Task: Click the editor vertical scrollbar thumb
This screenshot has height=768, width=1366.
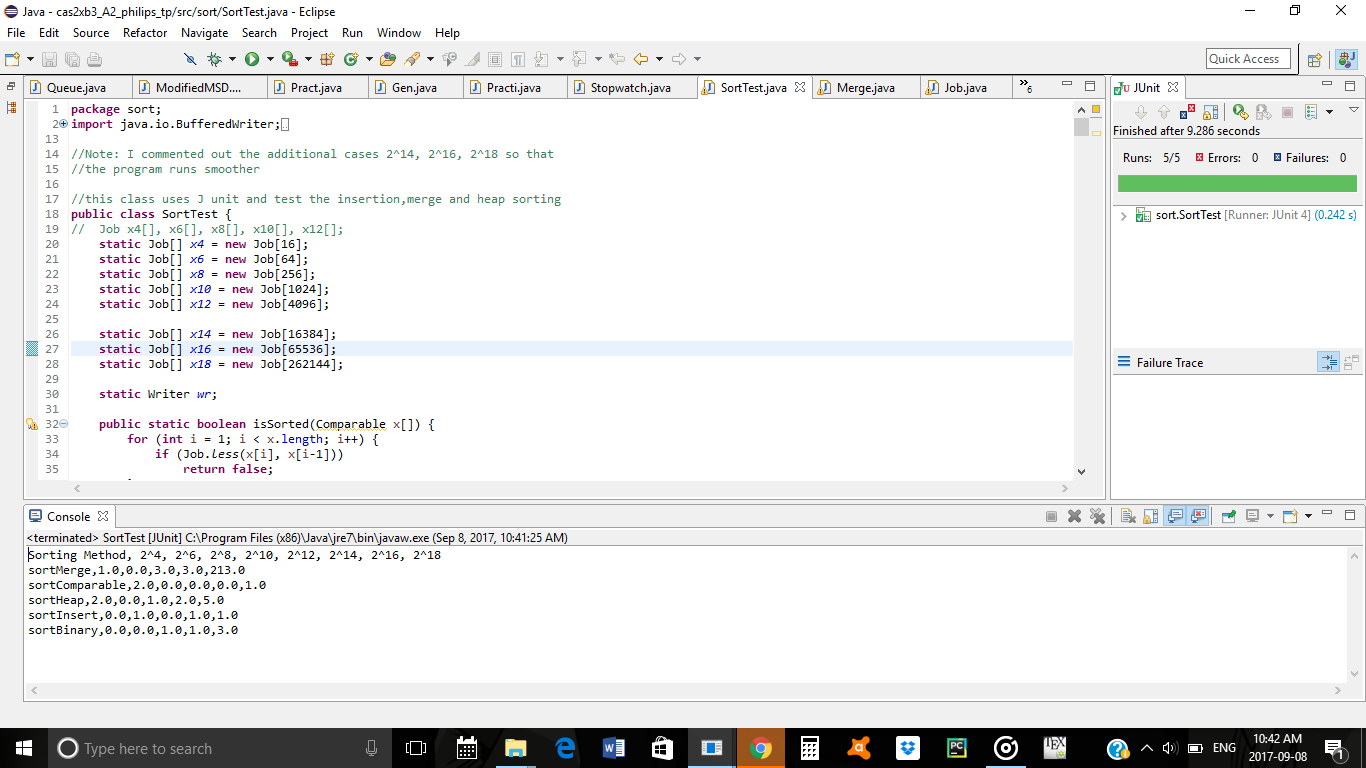Action: click(x=1081, y=127)
